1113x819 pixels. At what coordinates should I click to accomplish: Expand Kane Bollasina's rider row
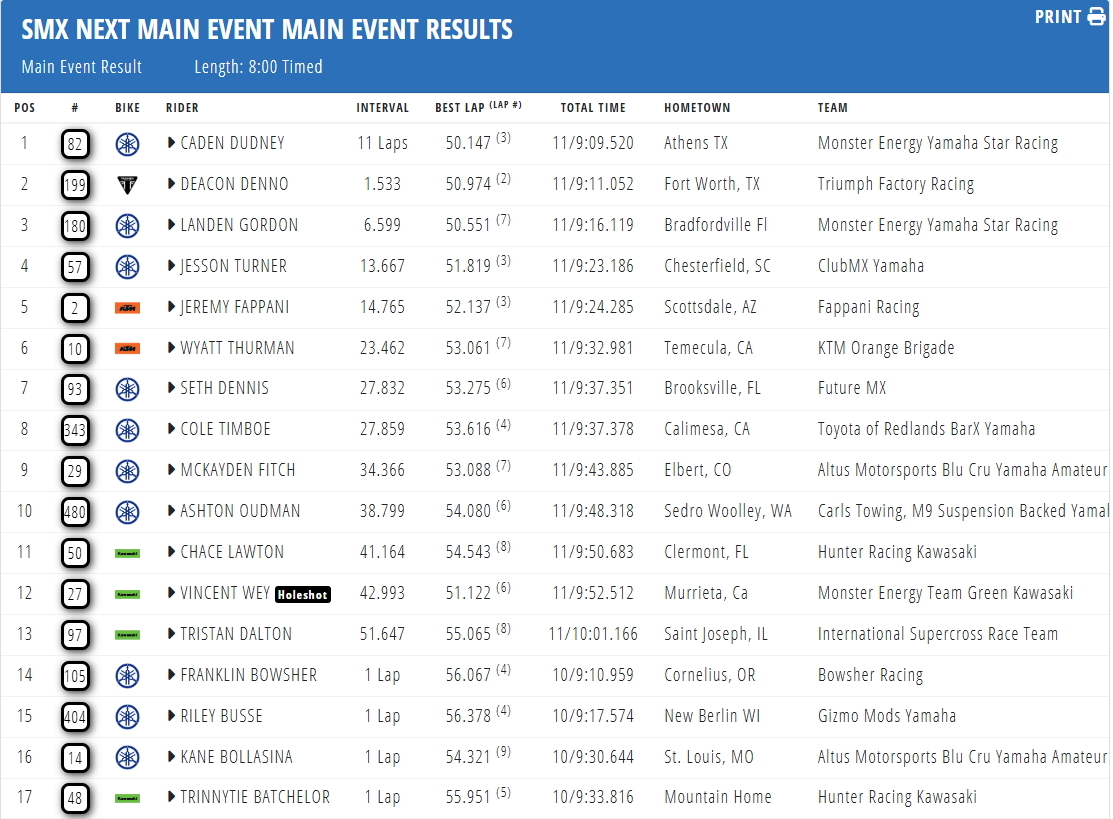(171, 757)
